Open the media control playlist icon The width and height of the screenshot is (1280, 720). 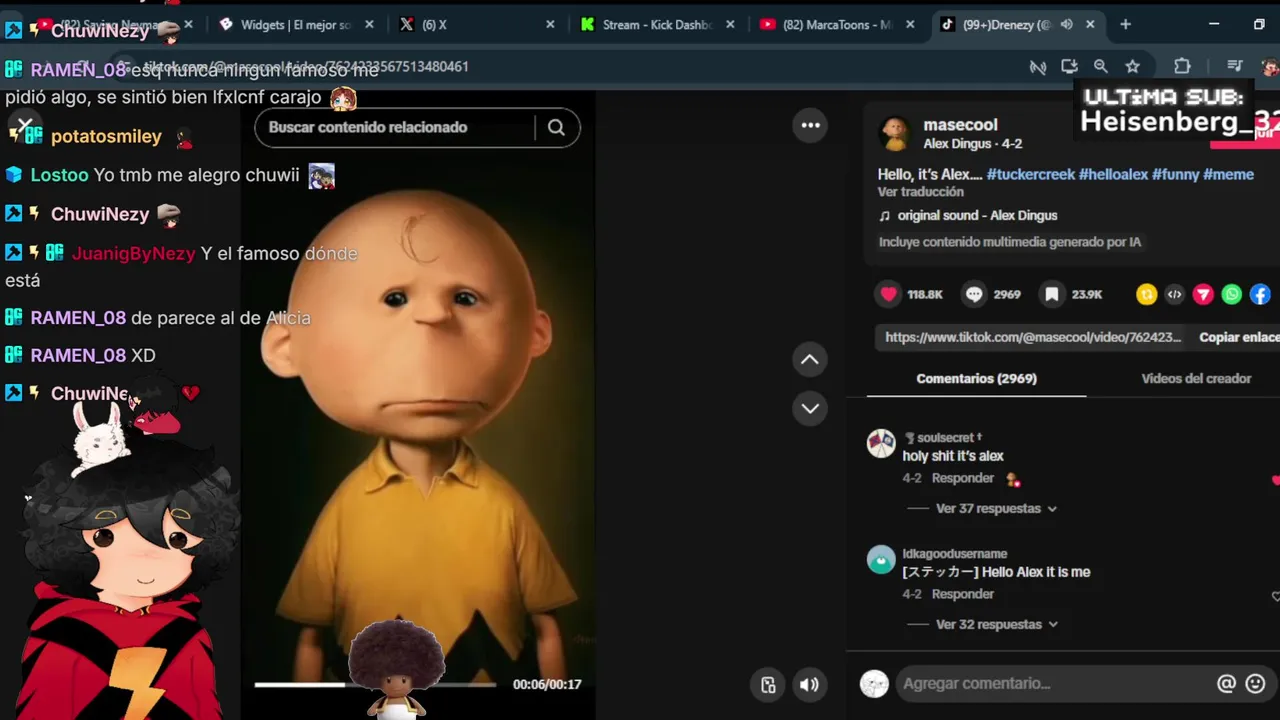(1234, 66)
